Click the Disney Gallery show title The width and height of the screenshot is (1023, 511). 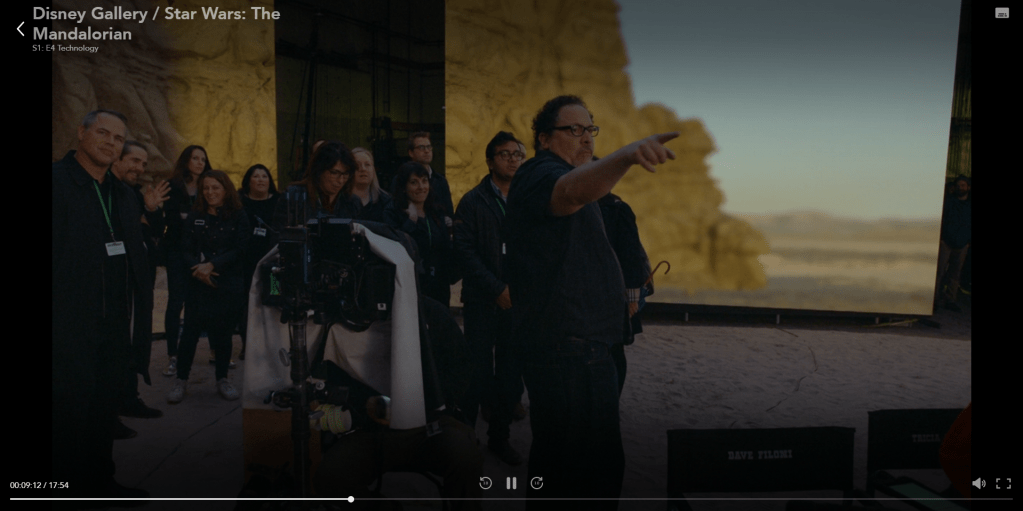(x=156, y=23)
